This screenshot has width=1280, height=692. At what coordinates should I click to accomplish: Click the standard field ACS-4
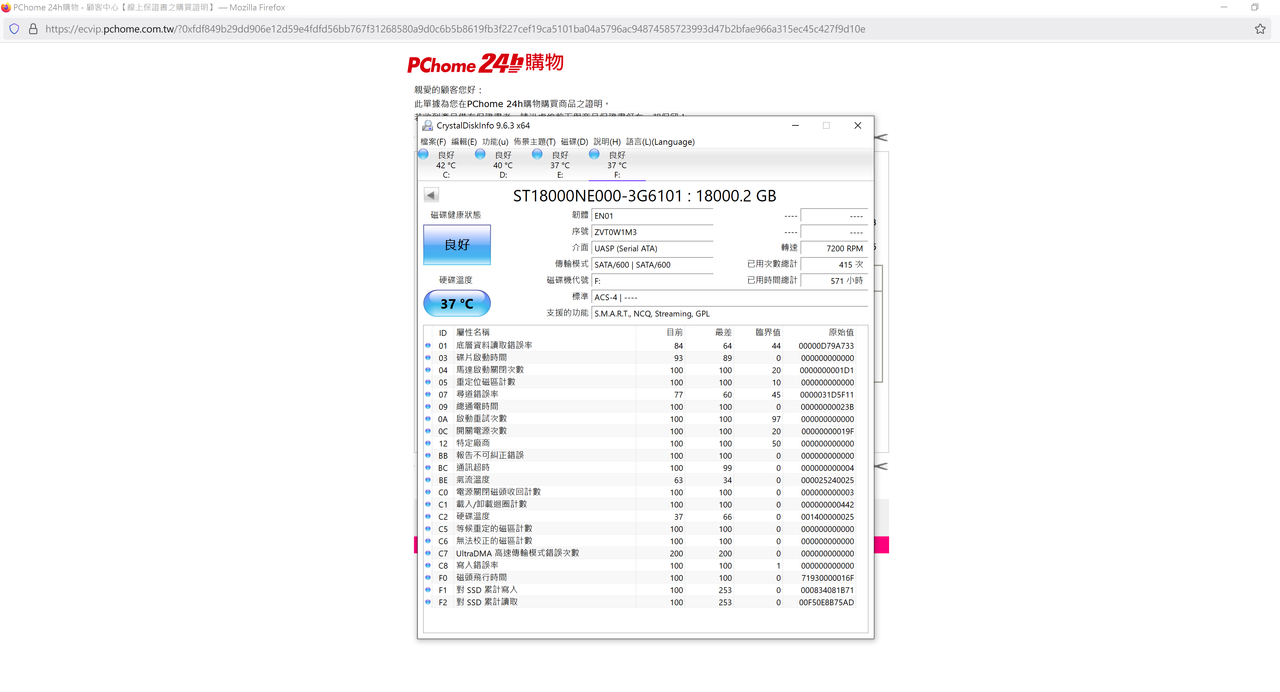pos(729,297)
